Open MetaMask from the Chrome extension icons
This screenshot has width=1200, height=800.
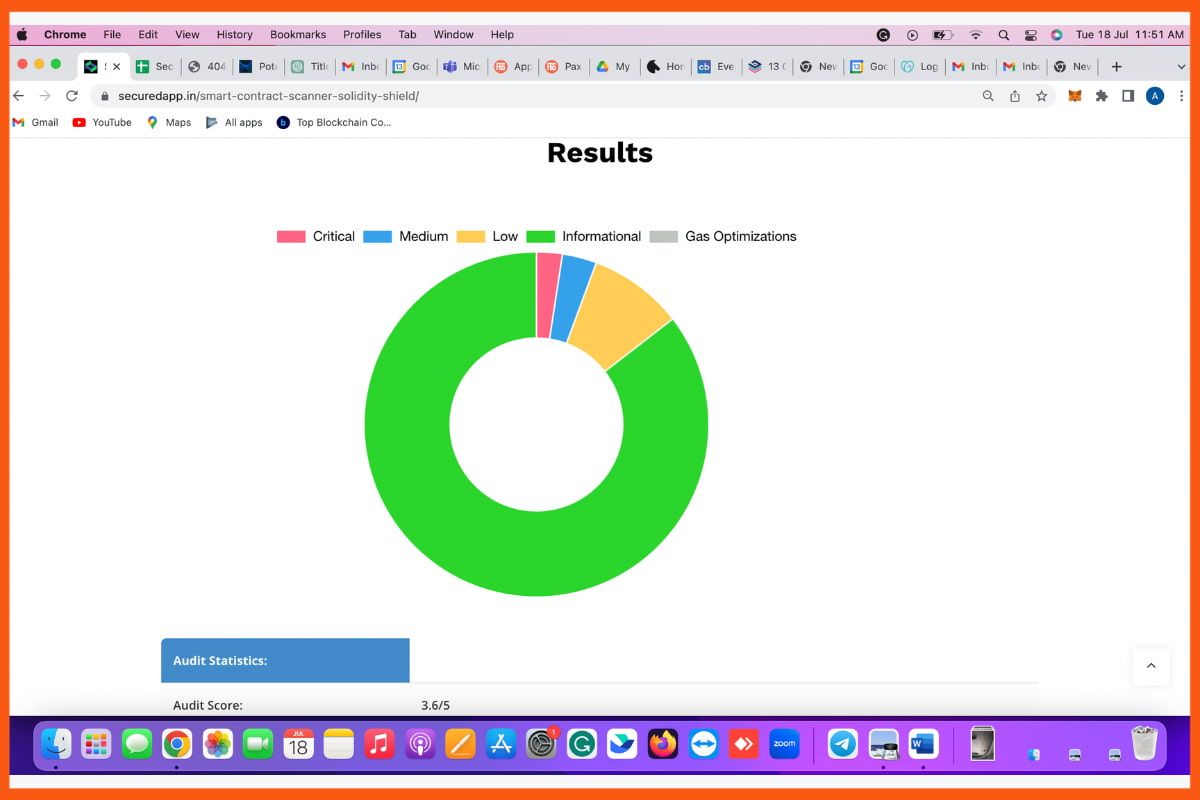[1074, 95]
